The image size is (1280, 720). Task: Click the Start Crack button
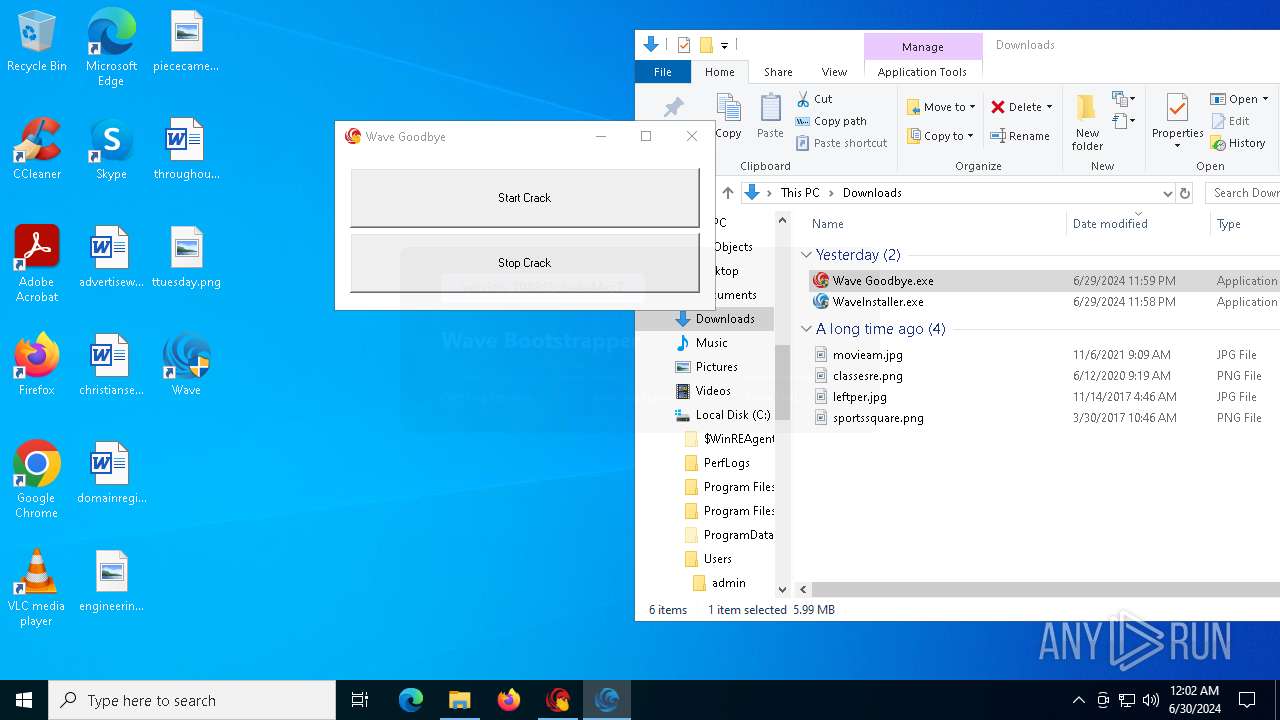524,198
